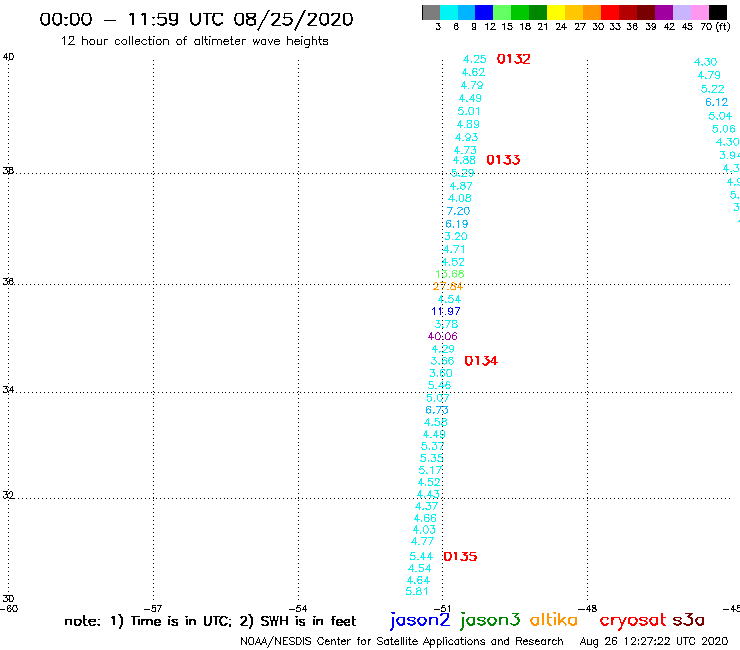Select the purple swatch in the legend bar
Viewport: 740px width, 650px height.
(664, 12)
